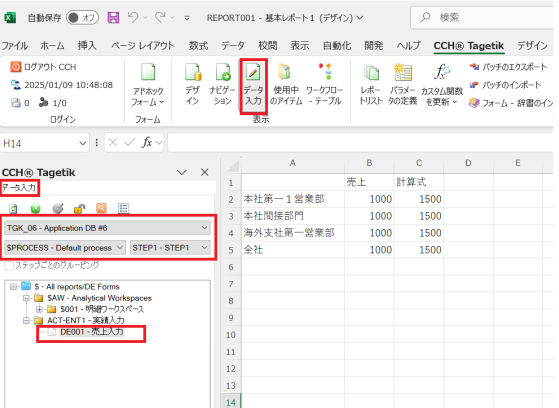Open the Name Box dropdown arrow
The height and width of the screenshot is (408, 559).
tap(83, 143)
